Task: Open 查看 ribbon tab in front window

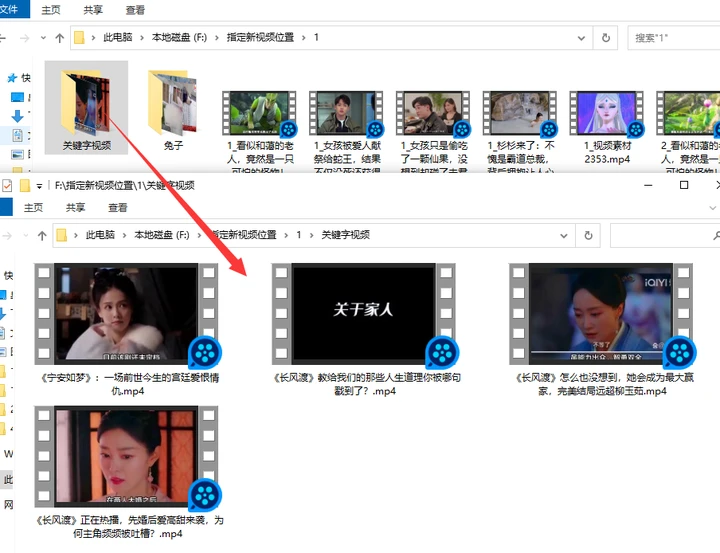Action: pyautogui.click(x=118, y=208)
